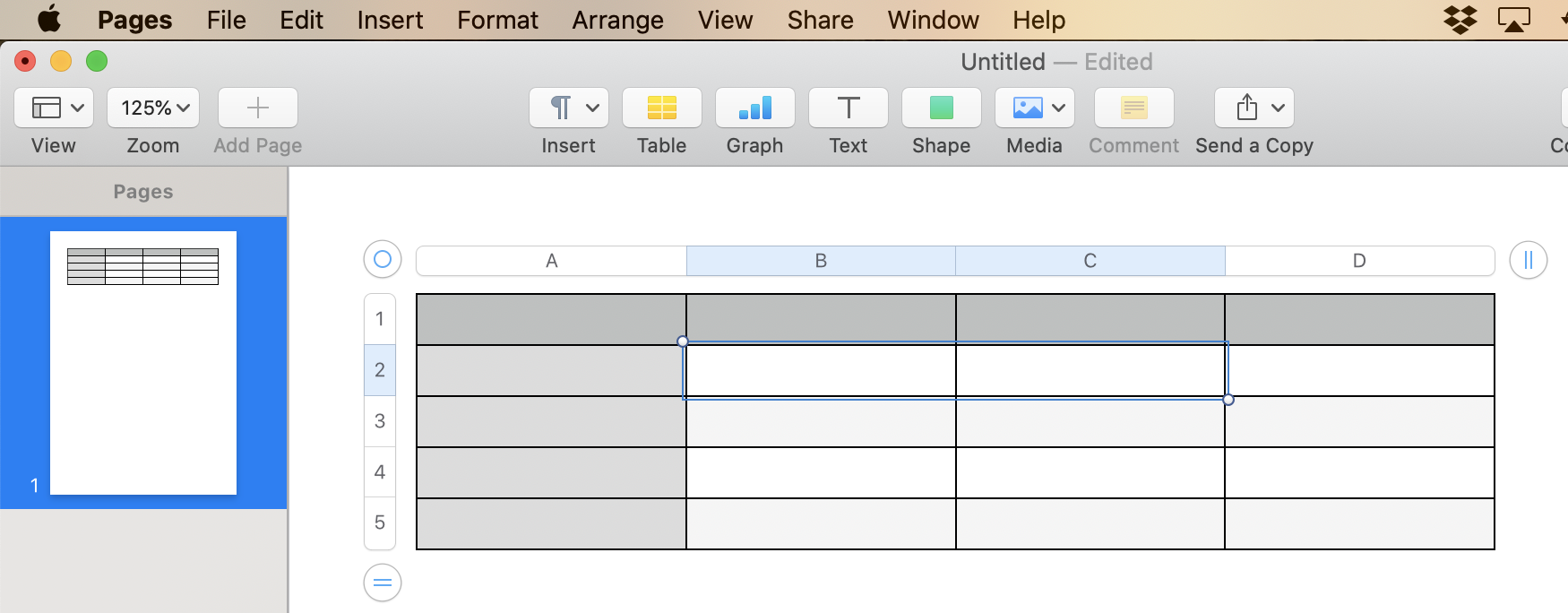Click the table corner select-all handle
This screenshot has width=1568, height=613.
click(x=383, y=260)
